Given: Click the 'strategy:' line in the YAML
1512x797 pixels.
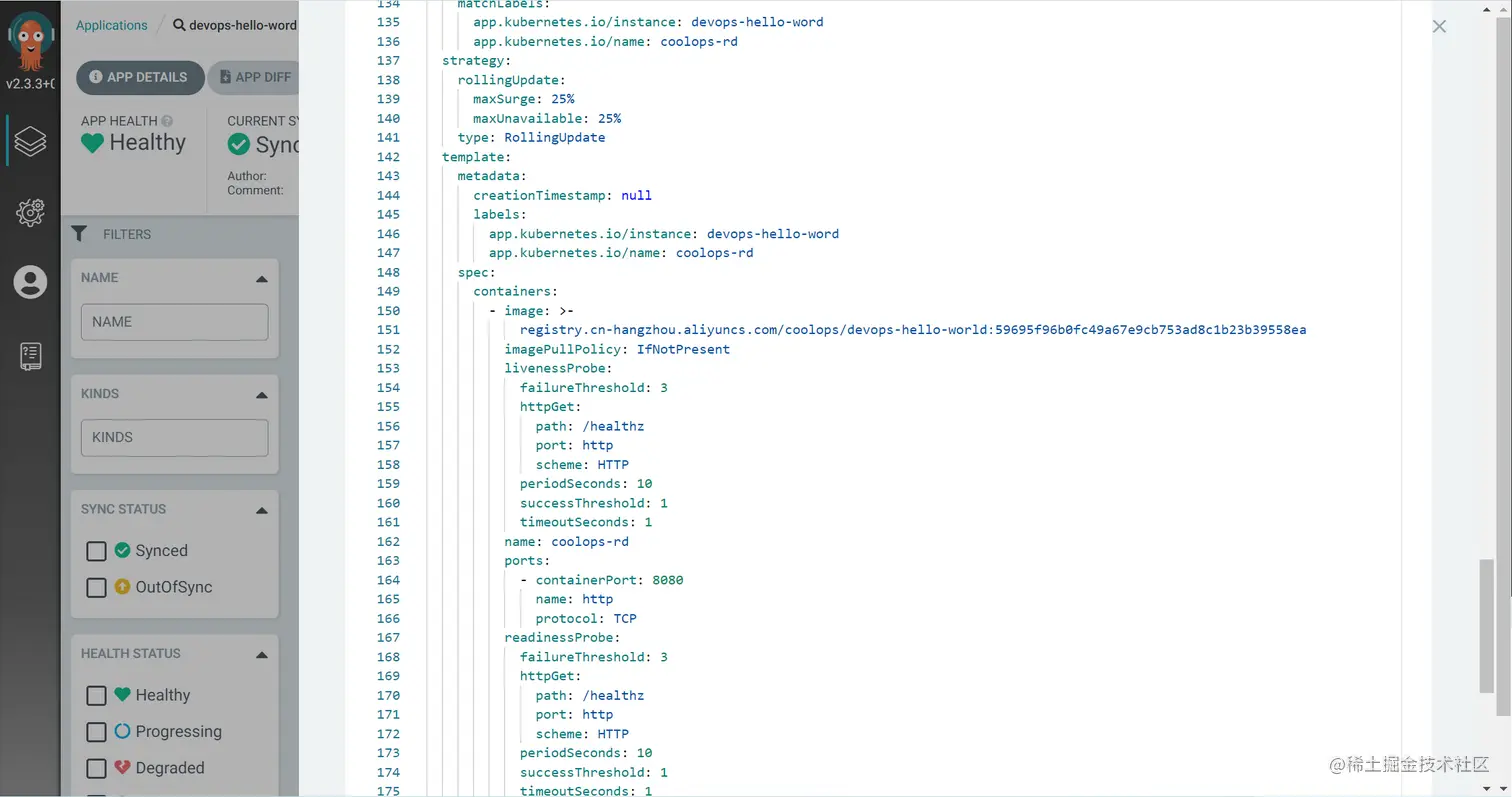Looking at the screenshot, I should (476, 60).
